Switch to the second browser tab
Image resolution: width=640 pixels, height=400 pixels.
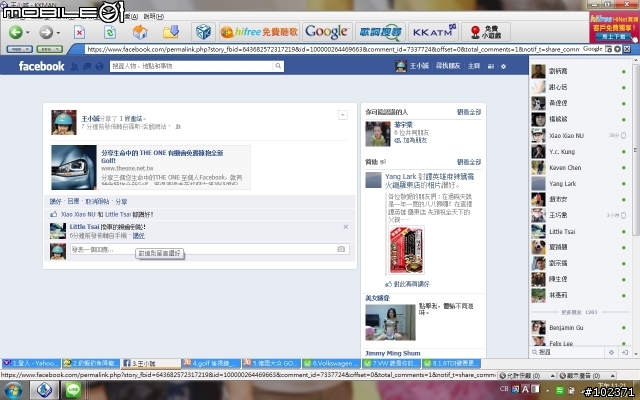click(x=91, y=363)
